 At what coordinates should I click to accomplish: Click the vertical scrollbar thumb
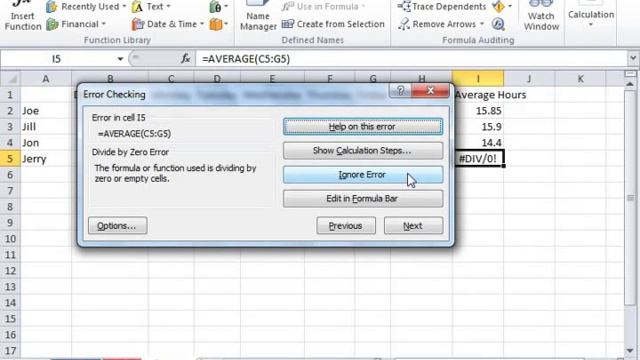(x=631, y=198)
